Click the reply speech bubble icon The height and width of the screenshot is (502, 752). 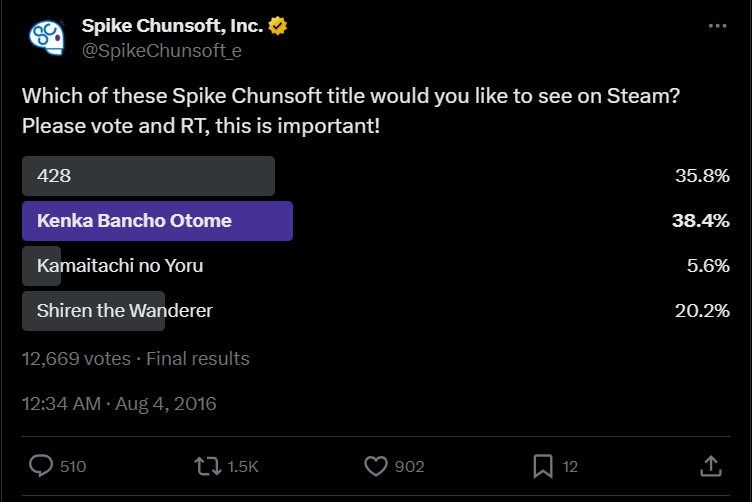coord(41,466)
